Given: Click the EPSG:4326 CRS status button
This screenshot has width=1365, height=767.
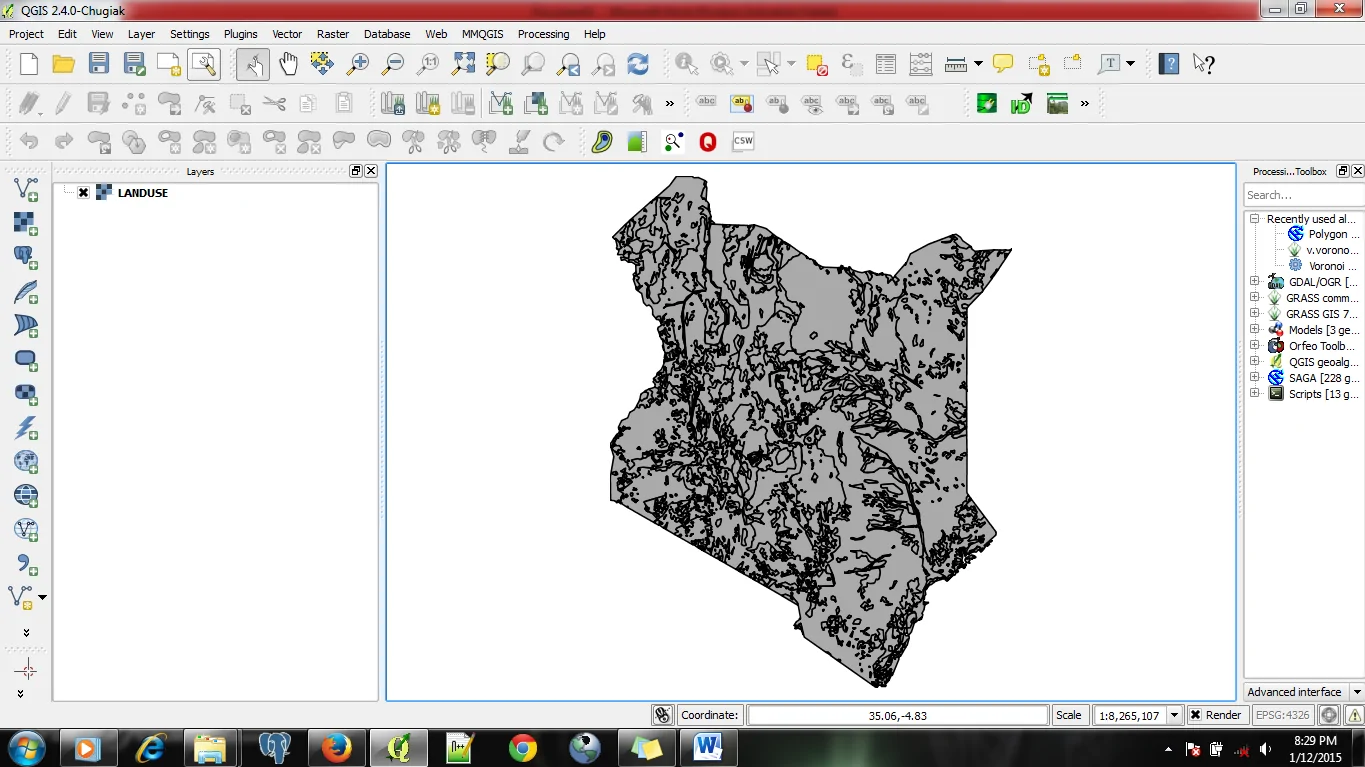Looking at the screenshot, I should tap(1282, 715).
